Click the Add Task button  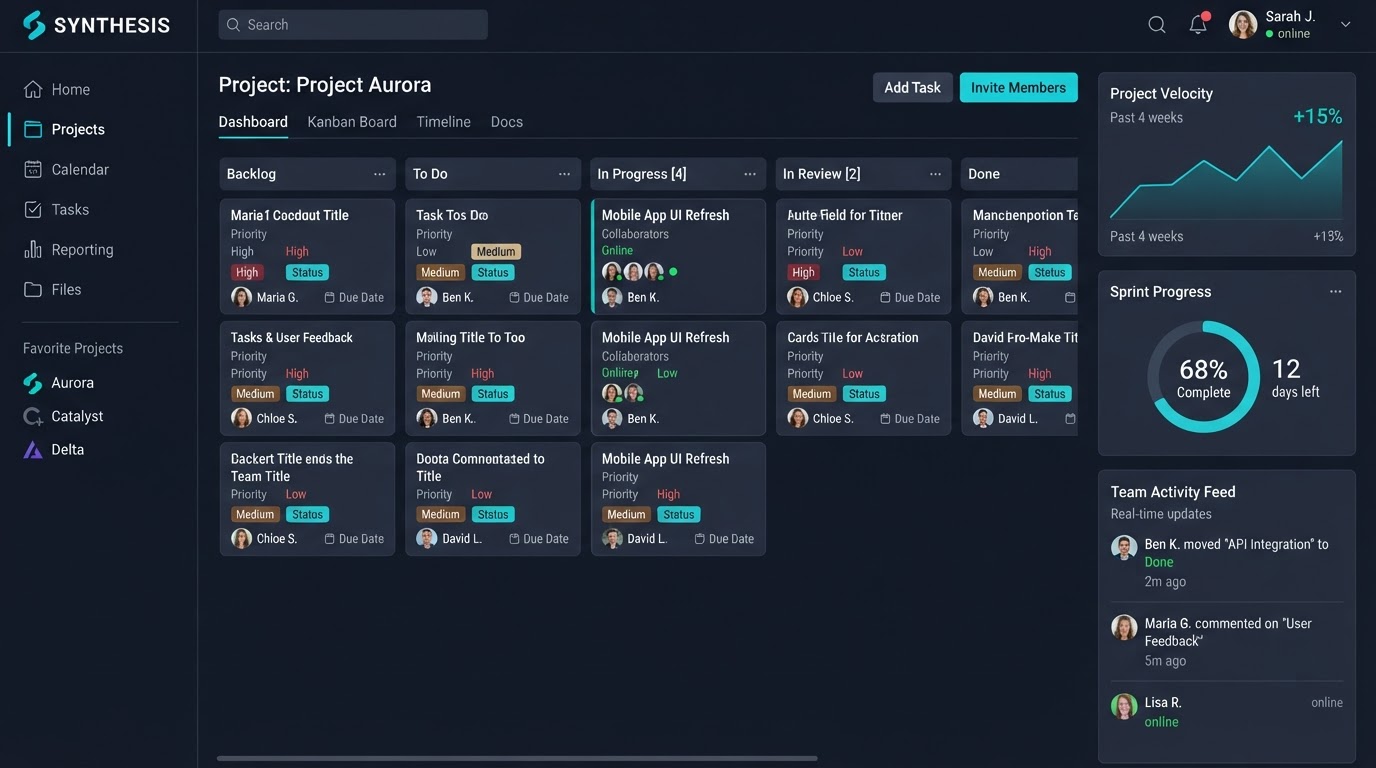click(x=912, y=88)
